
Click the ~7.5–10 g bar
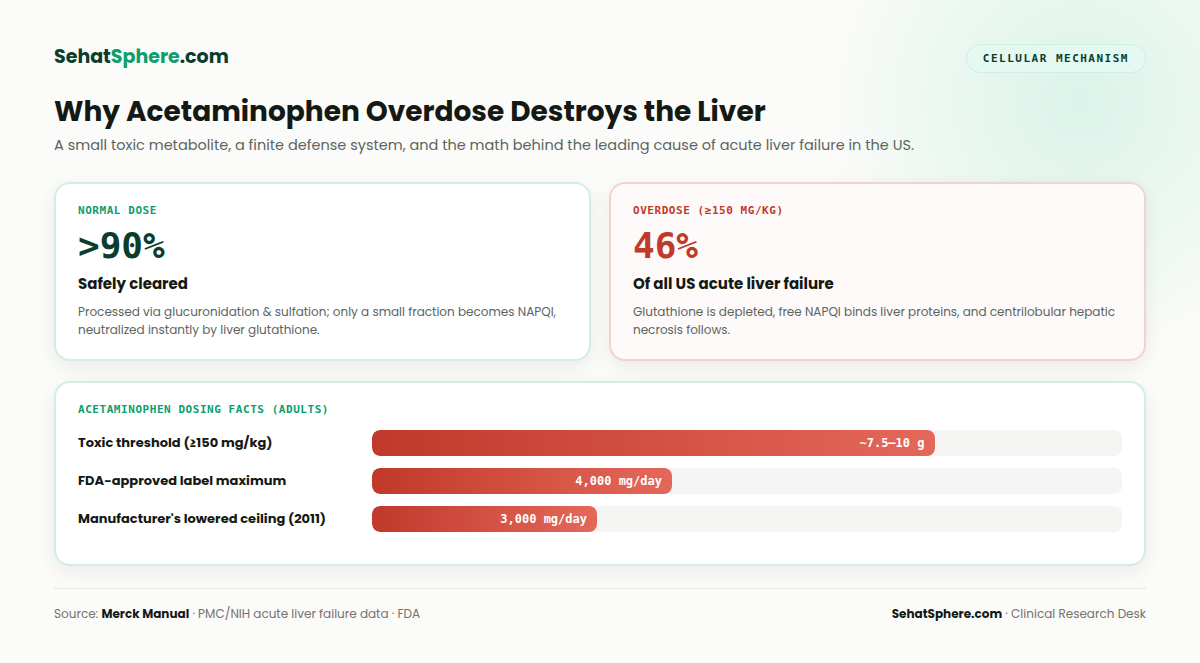(x=653, y=443)
